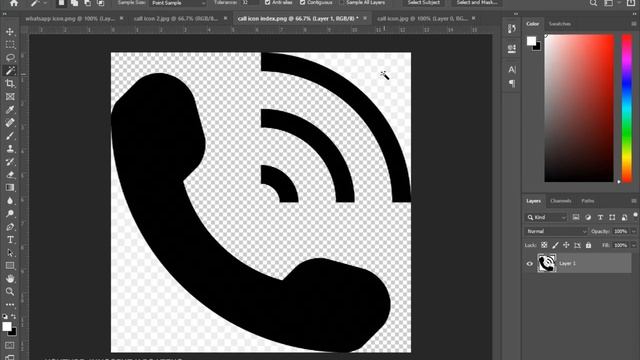Select the Frame tool

pos(10,97)
